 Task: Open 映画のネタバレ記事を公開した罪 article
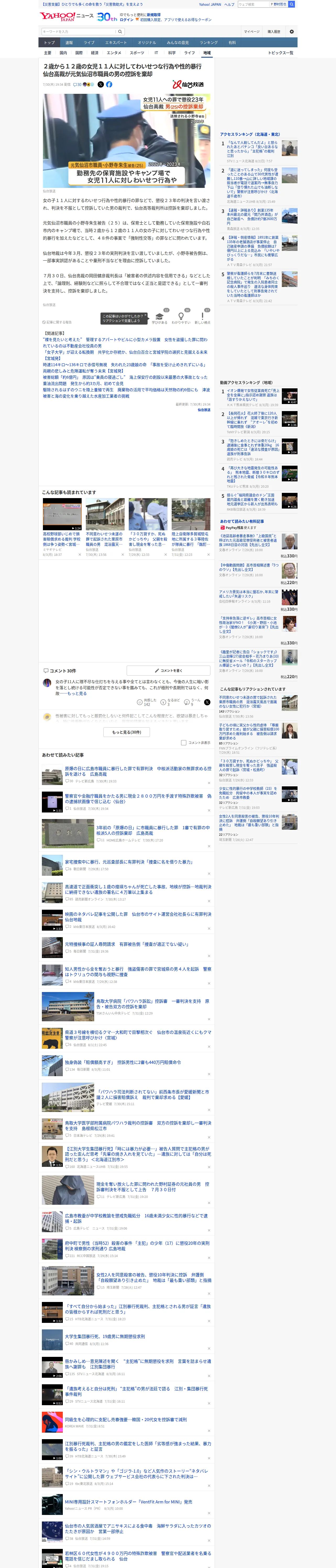pyautogui.click(x=138, y=917)
